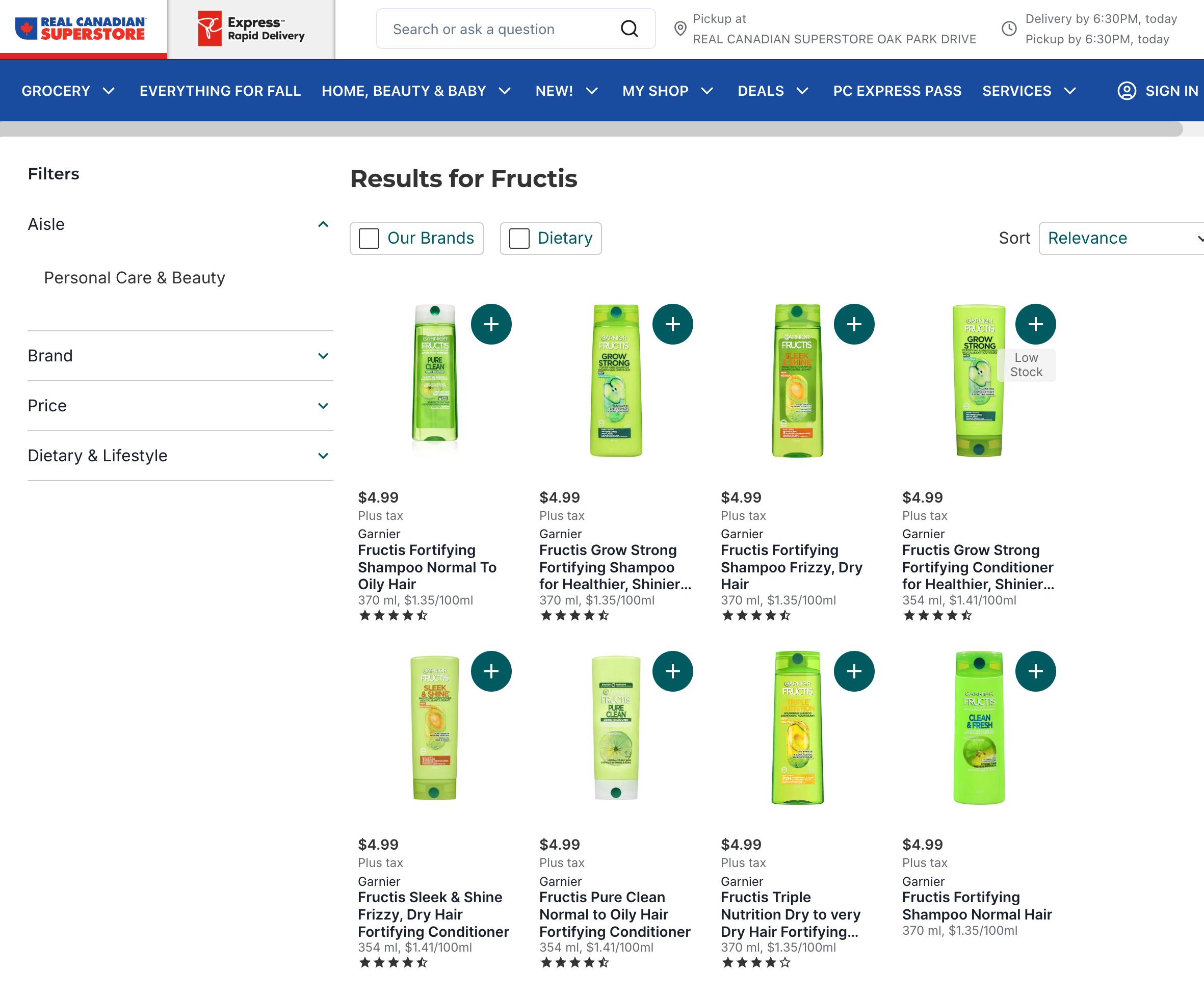
Task: Open Fructis Fortifying Shampoo Normal Hair title
Action: [977, 906]
